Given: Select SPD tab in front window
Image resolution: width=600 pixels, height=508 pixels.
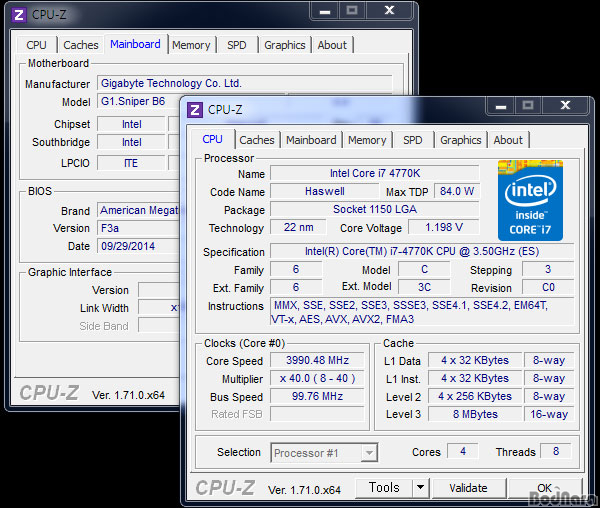Looking at the screenshot, I should coord(412,140).
